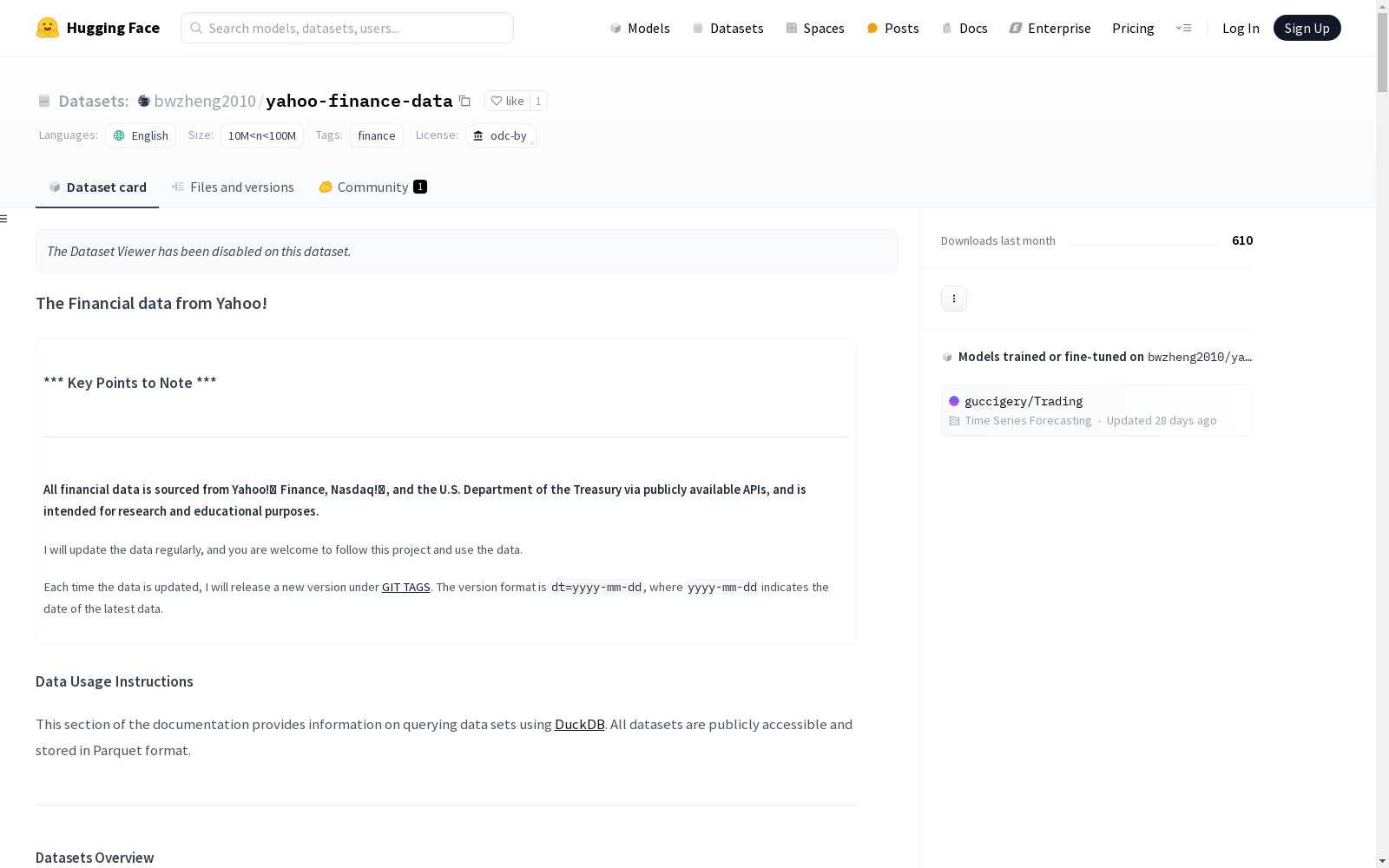This screenshot has height=868, width=1389.
Task: Select the finance tag
Action: click(x=376, y=135)
